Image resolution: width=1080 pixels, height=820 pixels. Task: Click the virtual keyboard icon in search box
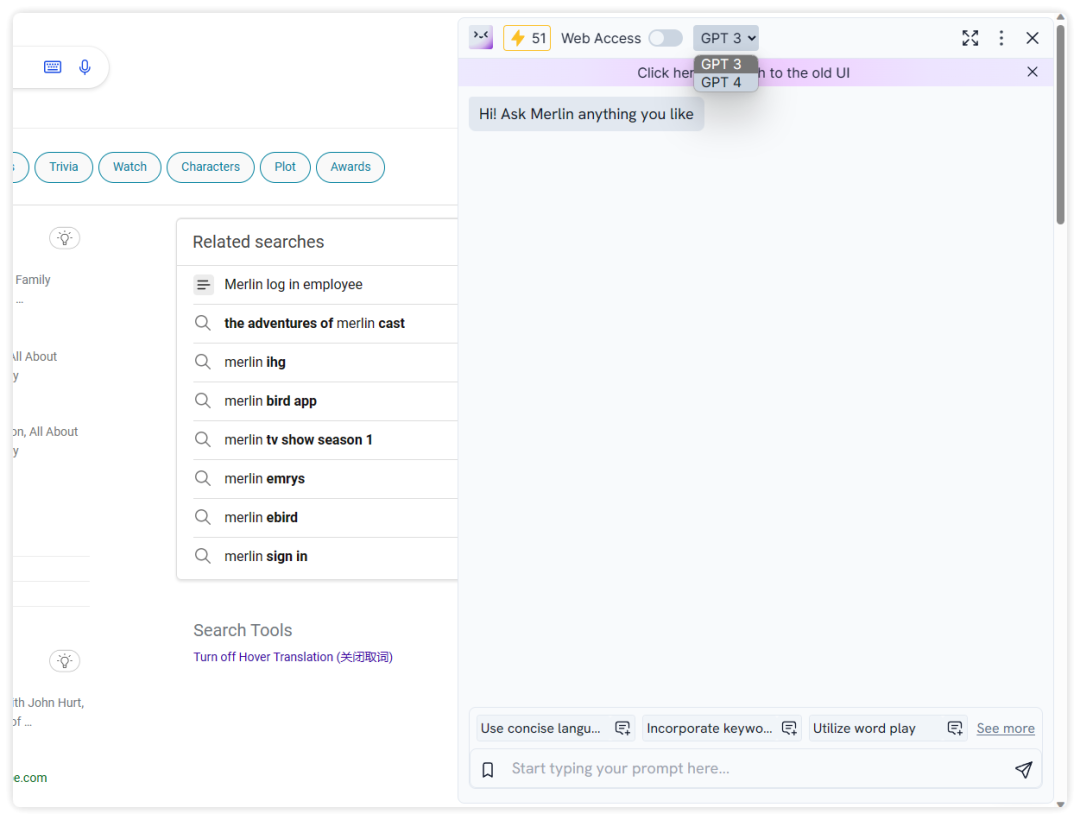52,67
